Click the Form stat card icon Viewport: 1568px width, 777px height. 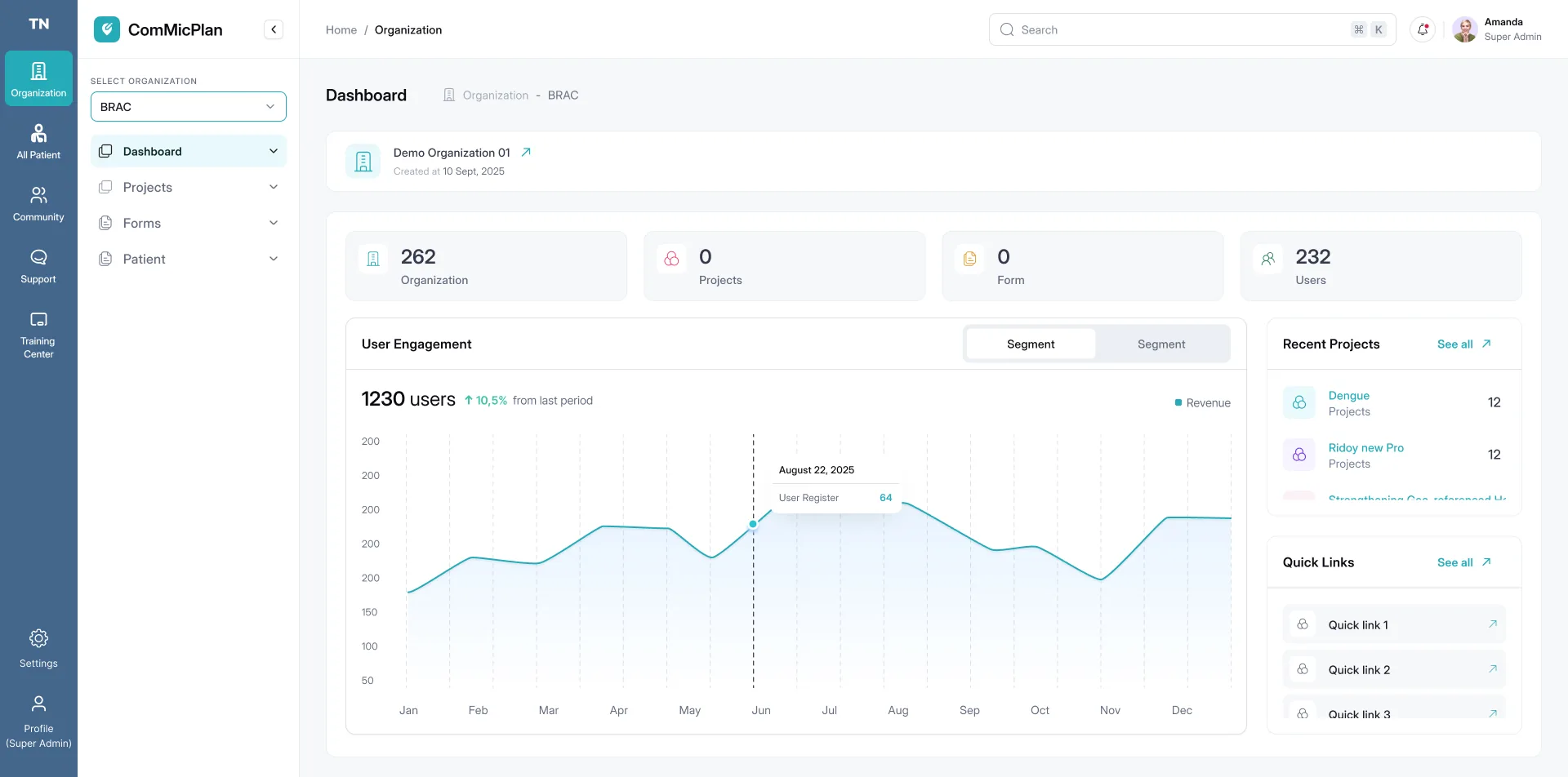pyautogui.click(x=969, y=259)
